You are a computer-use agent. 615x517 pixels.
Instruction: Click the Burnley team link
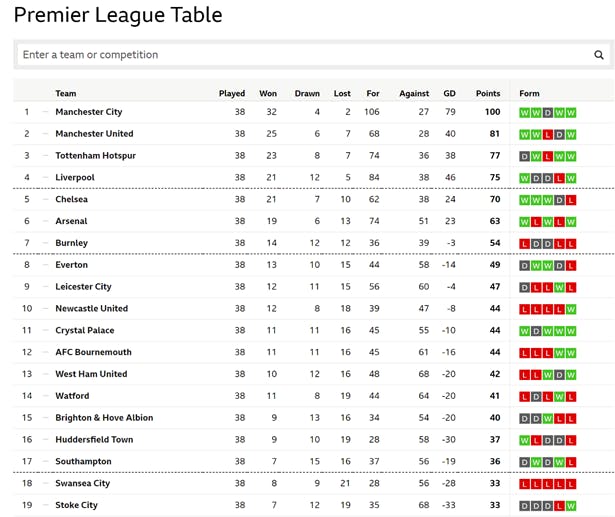click(71, 243)
